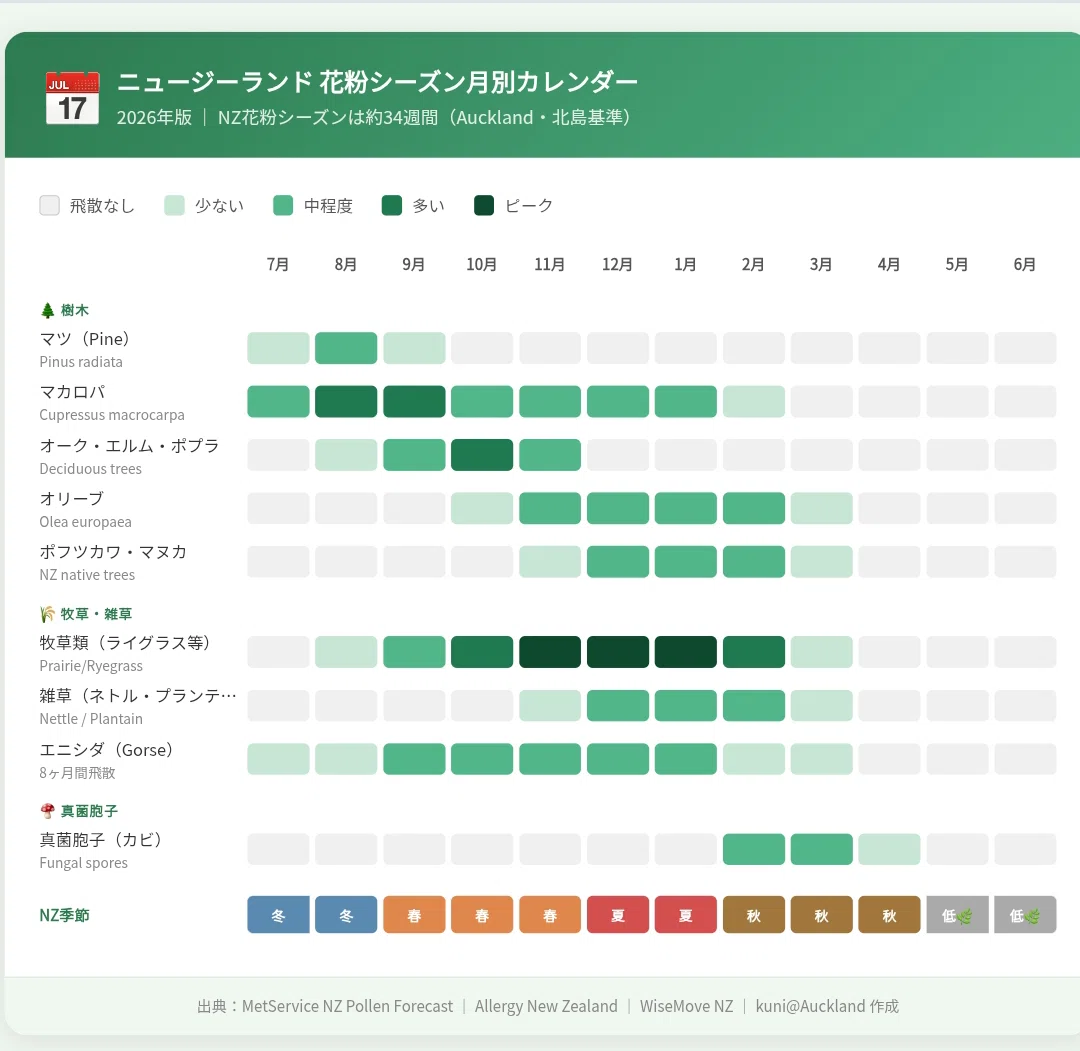Click kuni@Auckland 作成 credit
The height and width of the screenshot is (1051, 1080).
point(827,1006)
